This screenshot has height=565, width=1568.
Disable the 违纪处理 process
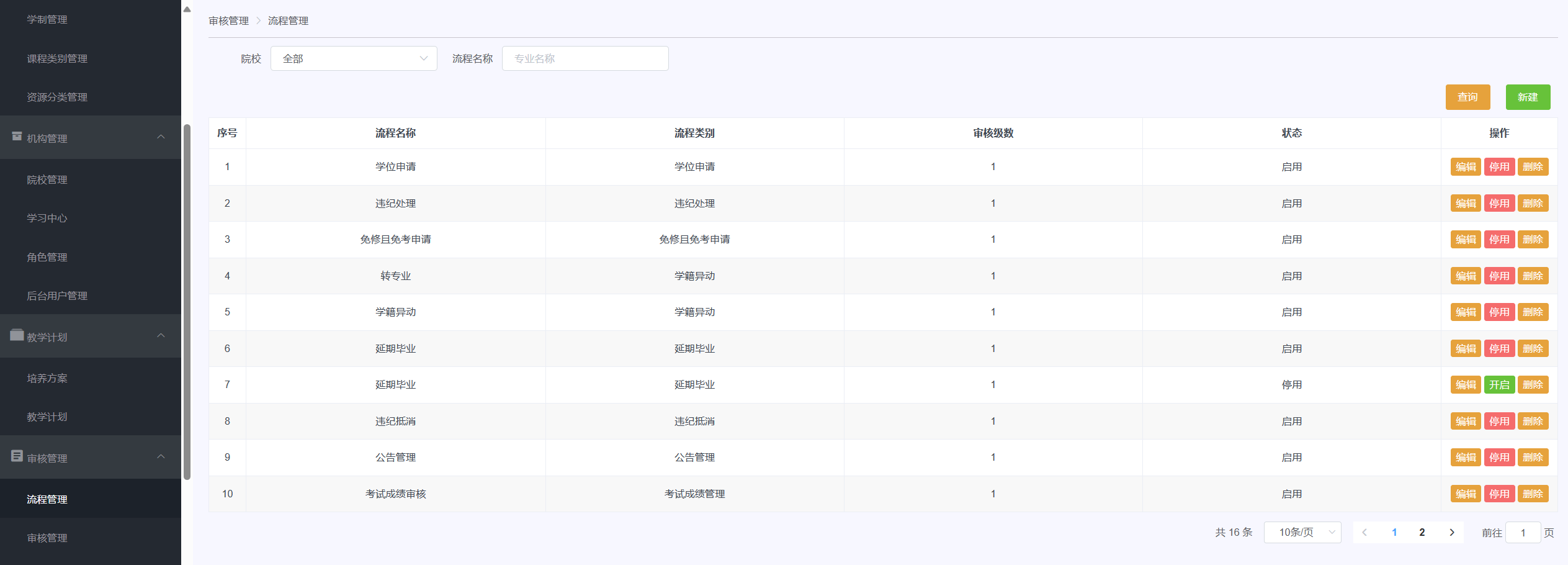[1499, 203]
